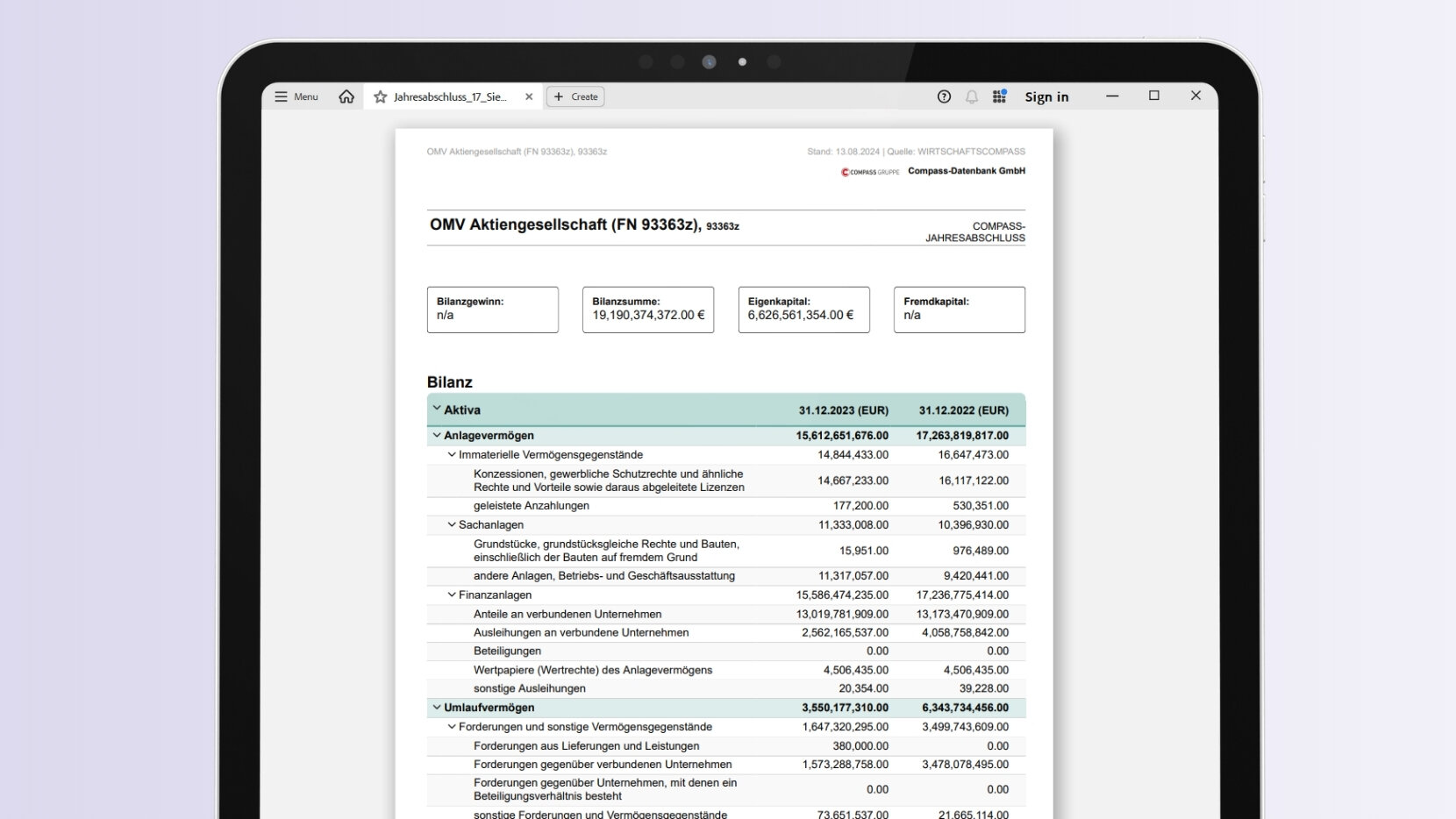1456x819 pixels.
Task: Click the 31.12.2022 (EUR) column header
Action: coord(963,410)
